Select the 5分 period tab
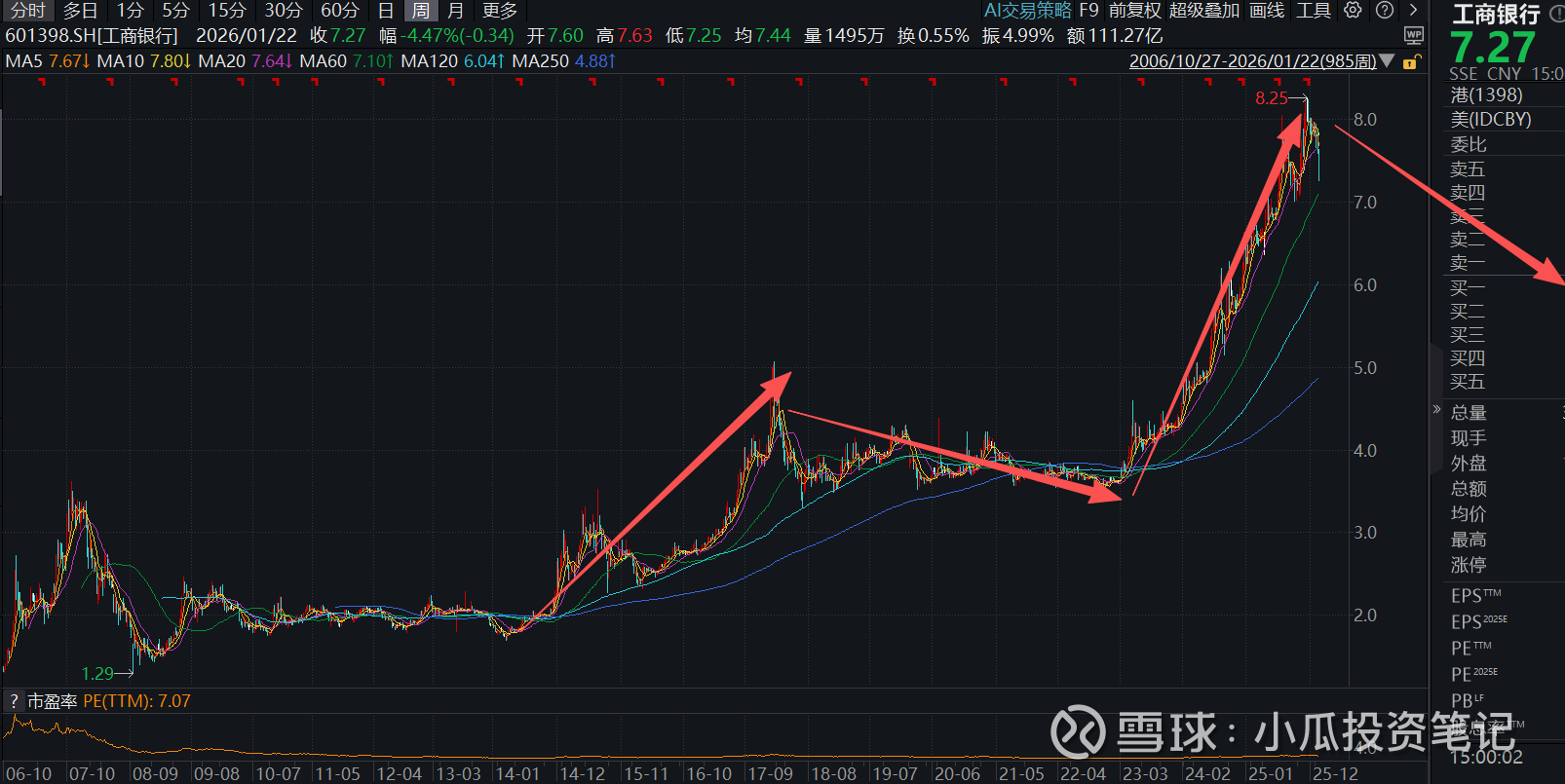 175,11
